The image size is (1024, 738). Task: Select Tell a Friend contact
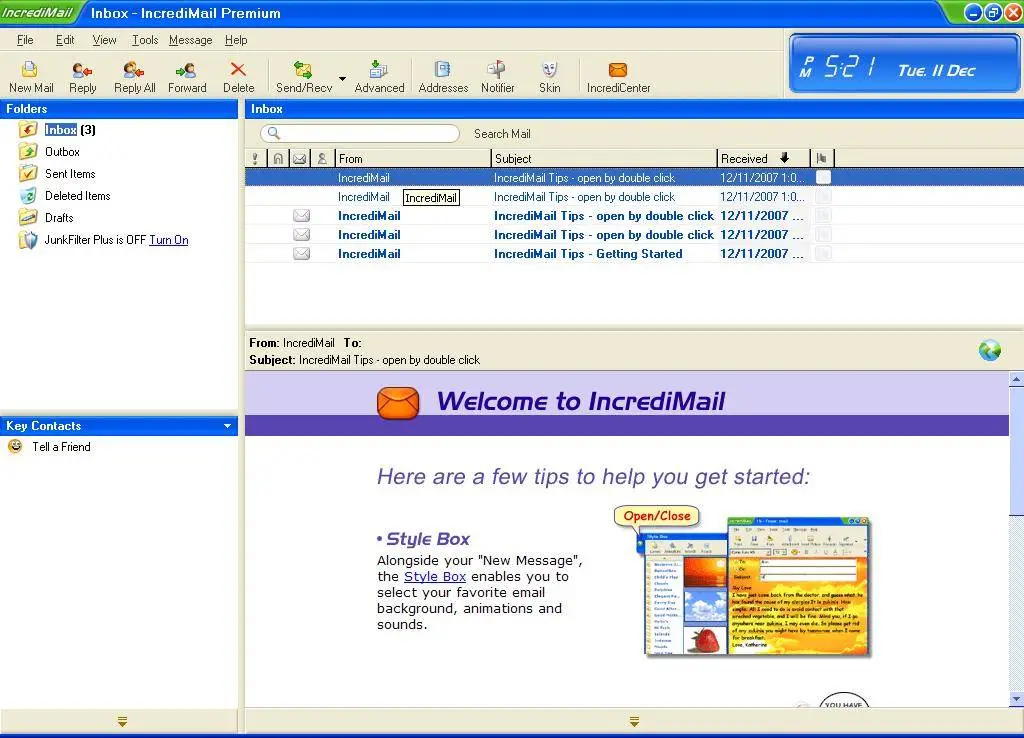(x=61, y=447)
